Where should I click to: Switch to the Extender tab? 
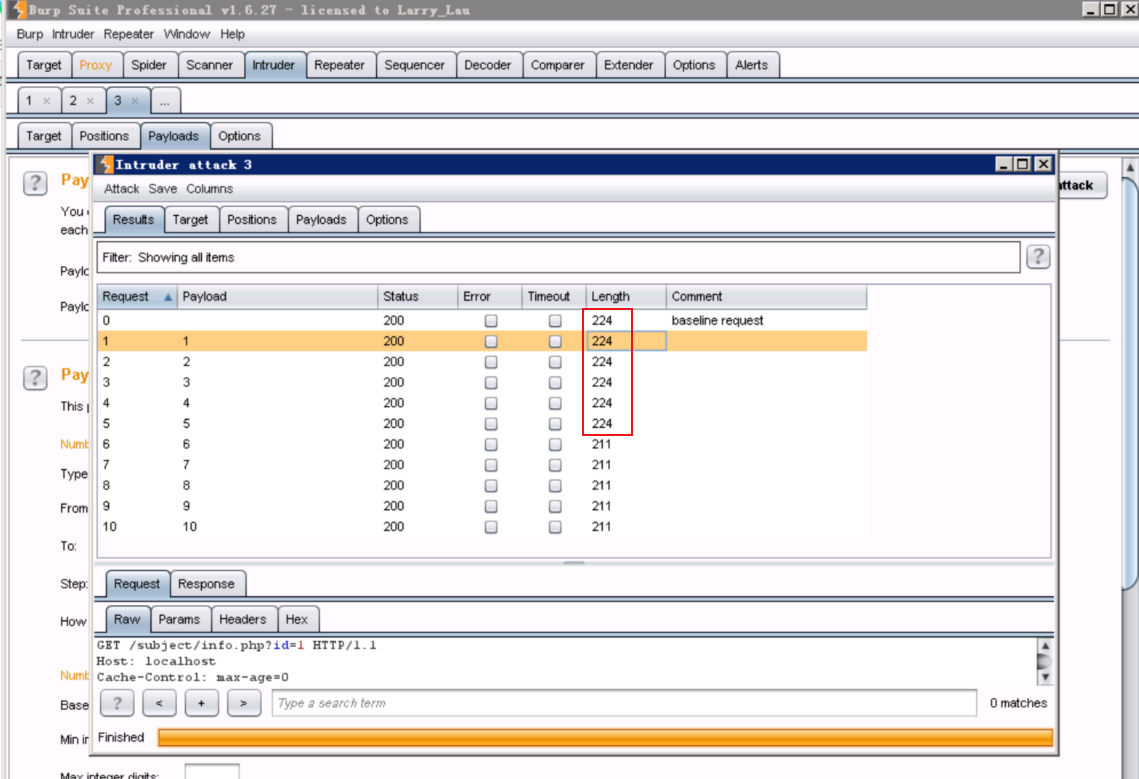click(628, 65)
